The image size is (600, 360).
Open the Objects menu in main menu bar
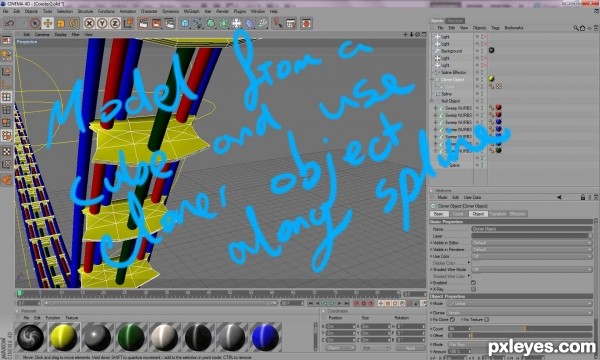tap(31, 11)
